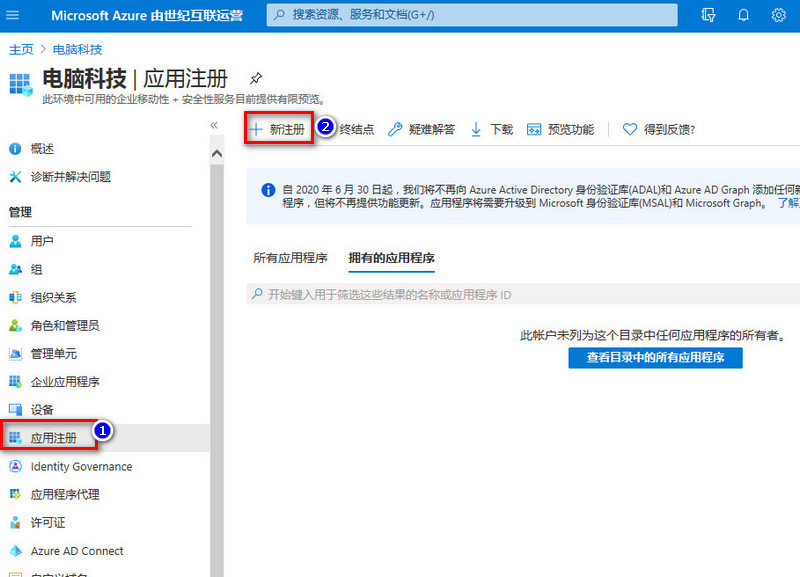Open 企业应用程序 in sidebar
Image resolution: width=800 pixels, height=577 pixels.
pos(54,382)
